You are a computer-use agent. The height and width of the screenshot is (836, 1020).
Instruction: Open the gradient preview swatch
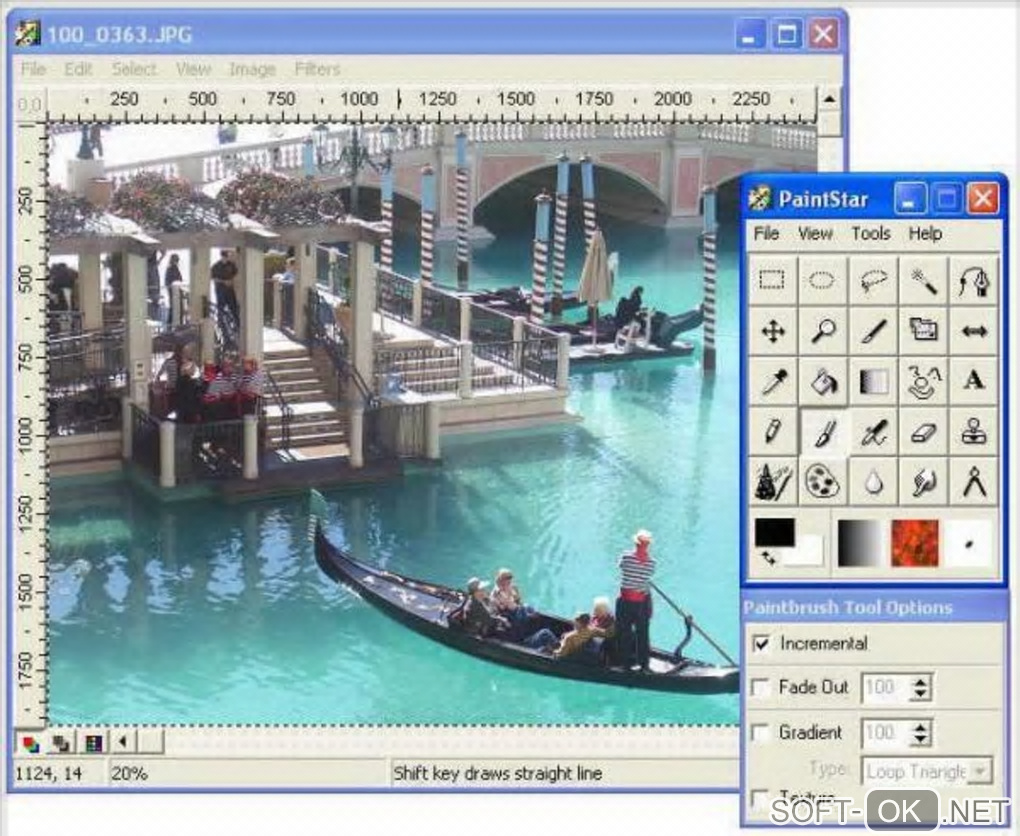point(859,543)
